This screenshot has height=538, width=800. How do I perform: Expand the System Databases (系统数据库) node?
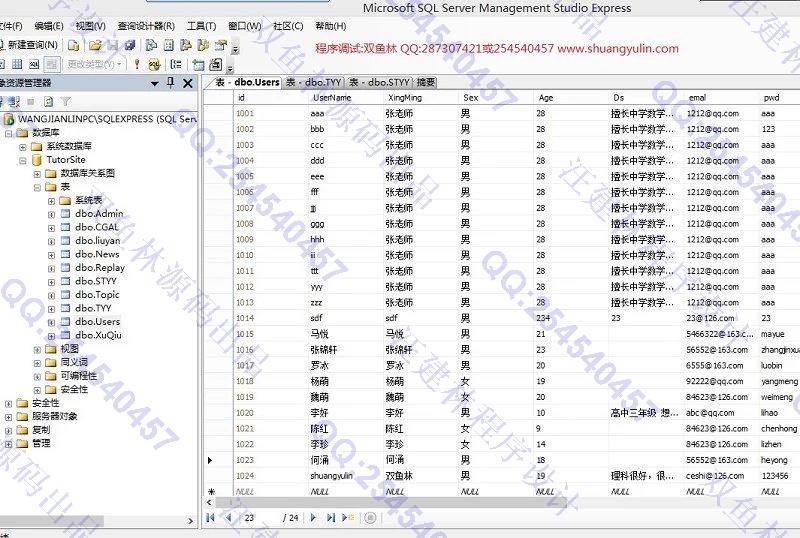(x=22, y=147)
